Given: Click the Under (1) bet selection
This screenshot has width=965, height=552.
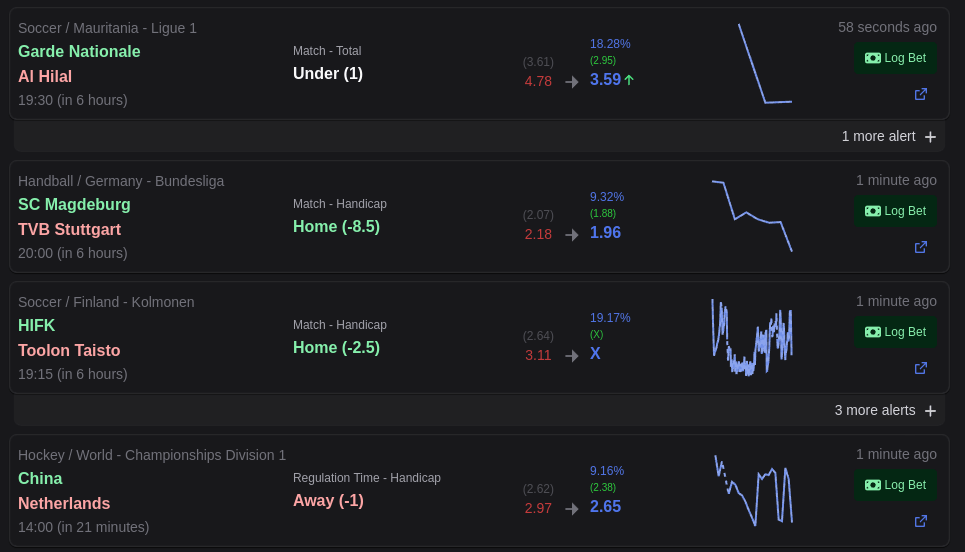Looking at the screenshot, I should point(328,73).
